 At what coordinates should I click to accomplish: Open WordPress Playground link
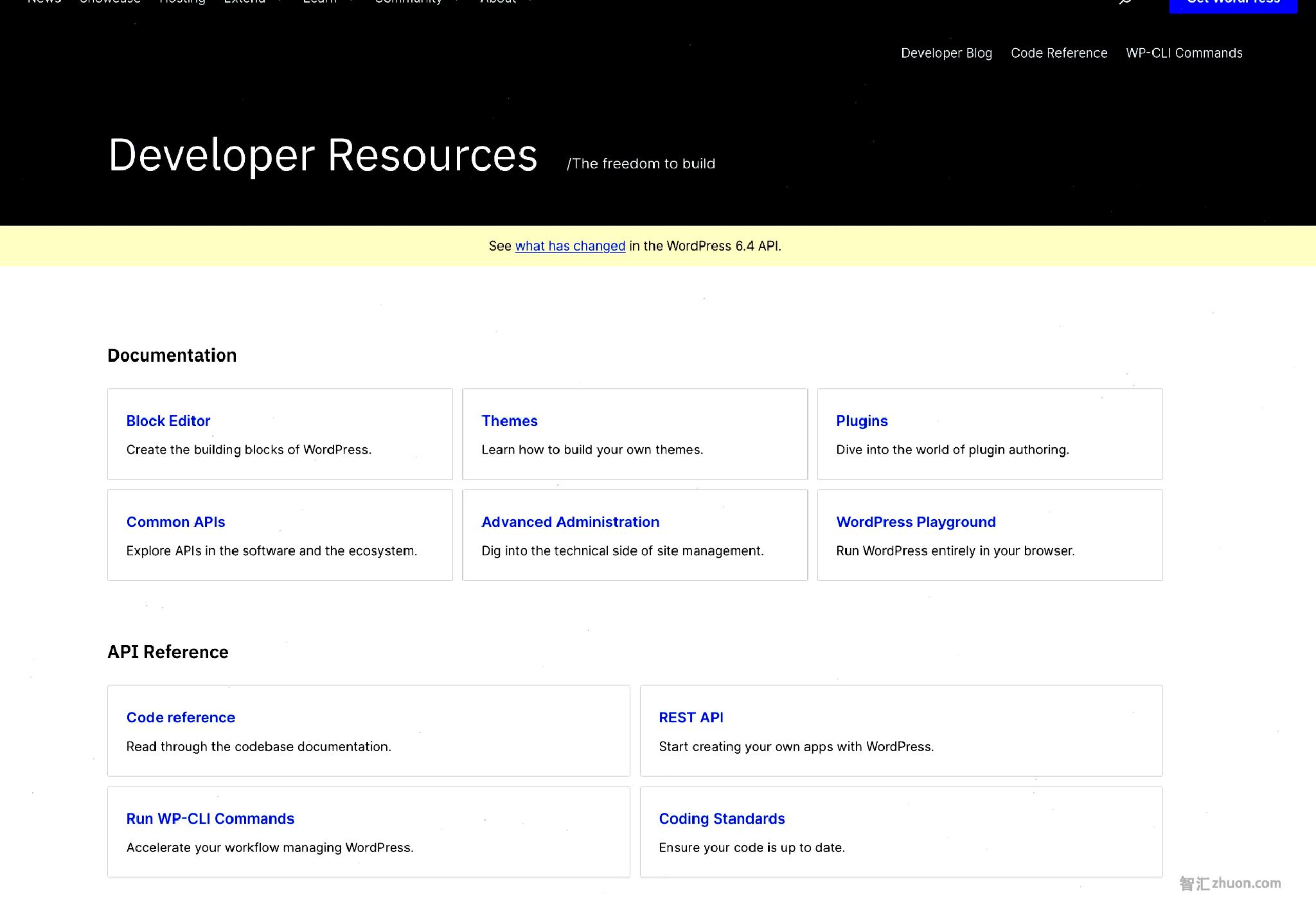[x=916, y=522]
